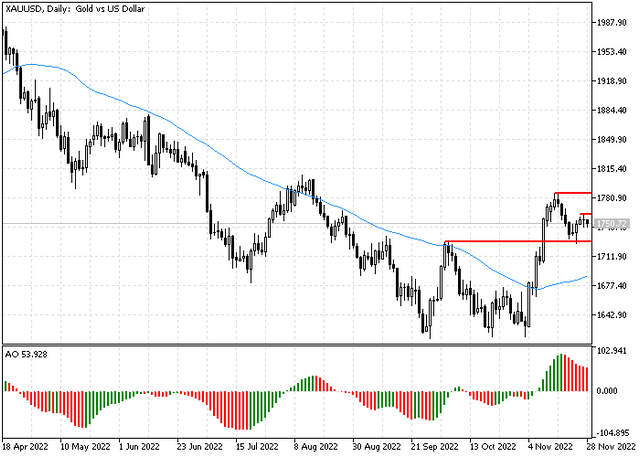The height and width of the screenshot is (457, 640).
Task: Click the -104.895 oscillator scale label
Action: 613,433
